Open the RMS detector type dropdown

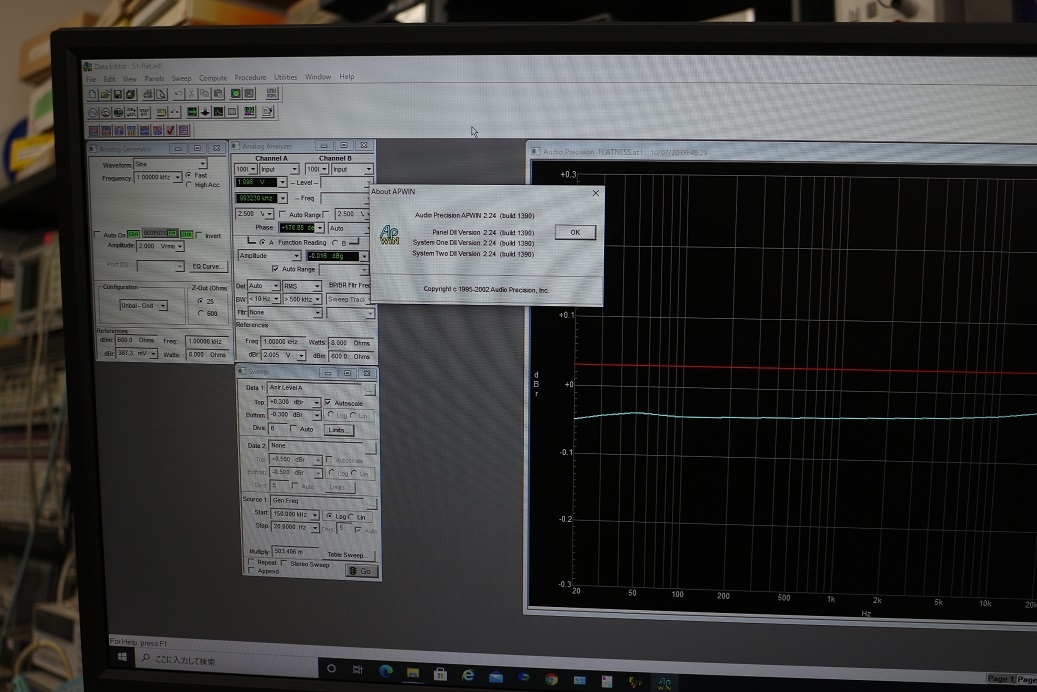coord(317,286)
